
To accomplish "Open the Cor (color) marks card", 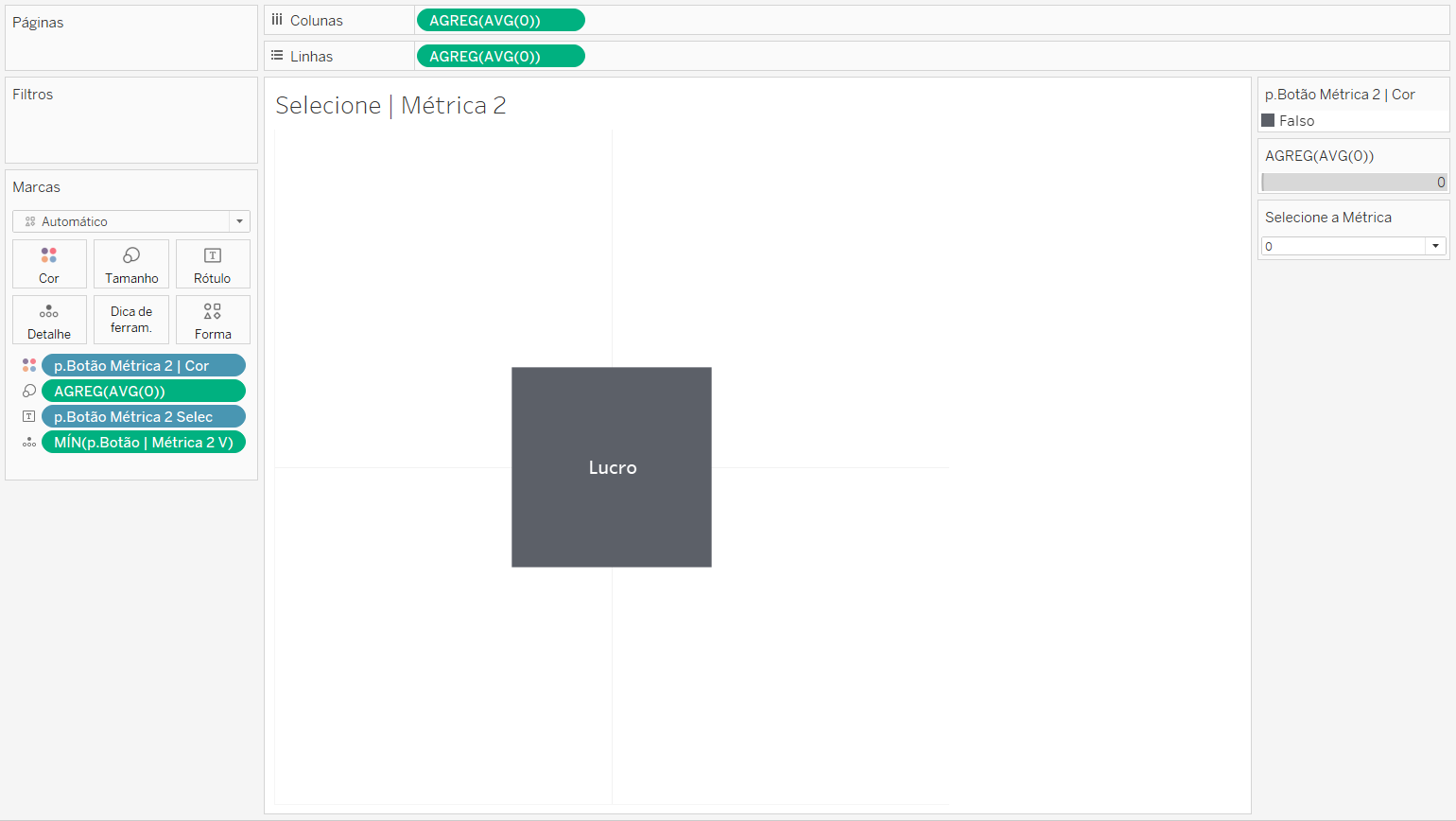I will click(x=49, y=264).
